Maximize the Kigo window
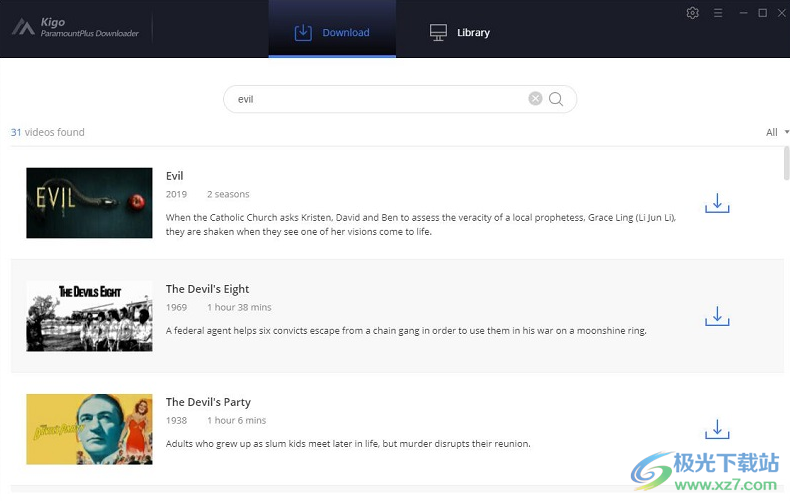790x501 pixels. [x=763, y=13]
